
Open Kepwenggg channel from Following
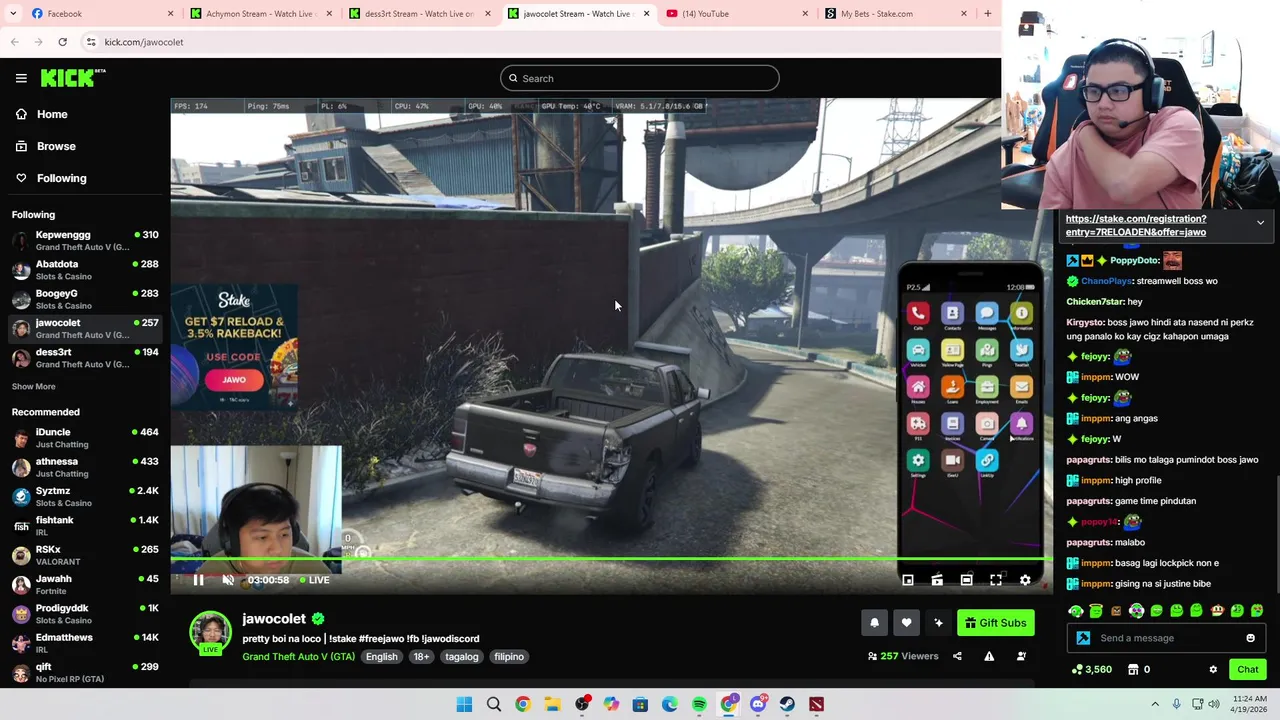(85, 241)
